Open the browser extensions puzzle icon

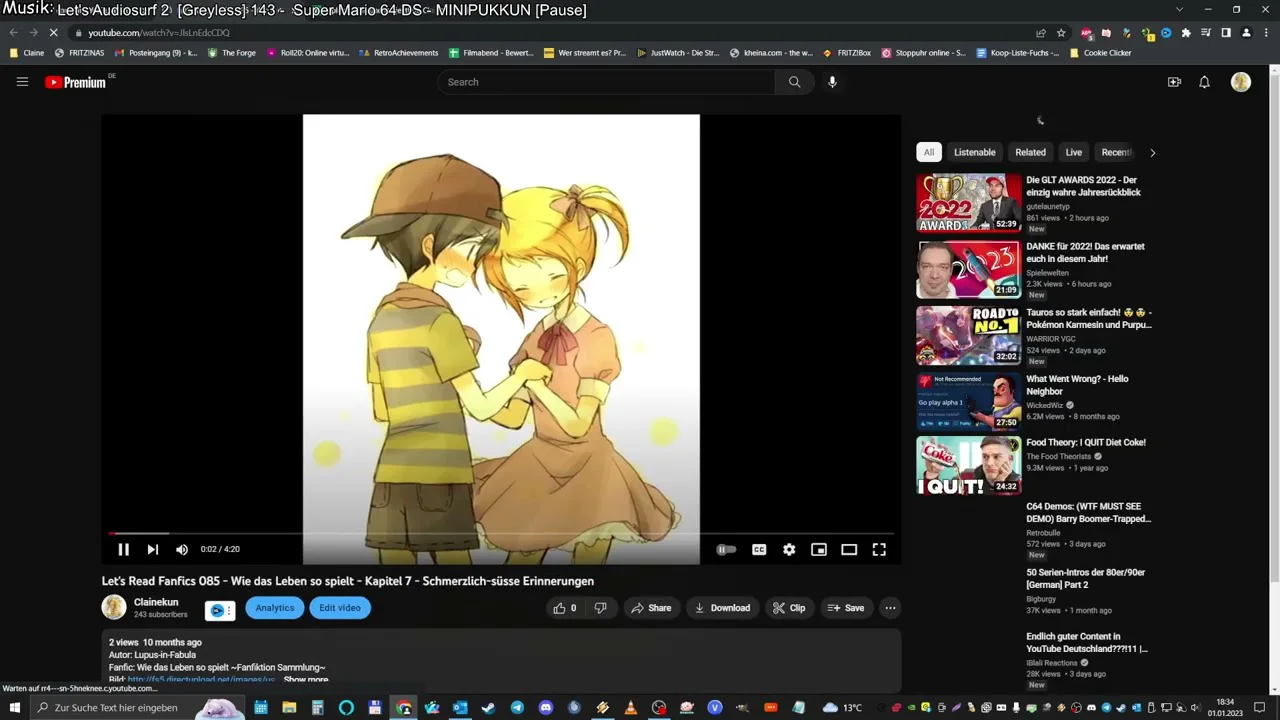pyautogui.click(x=1186, y=33)
